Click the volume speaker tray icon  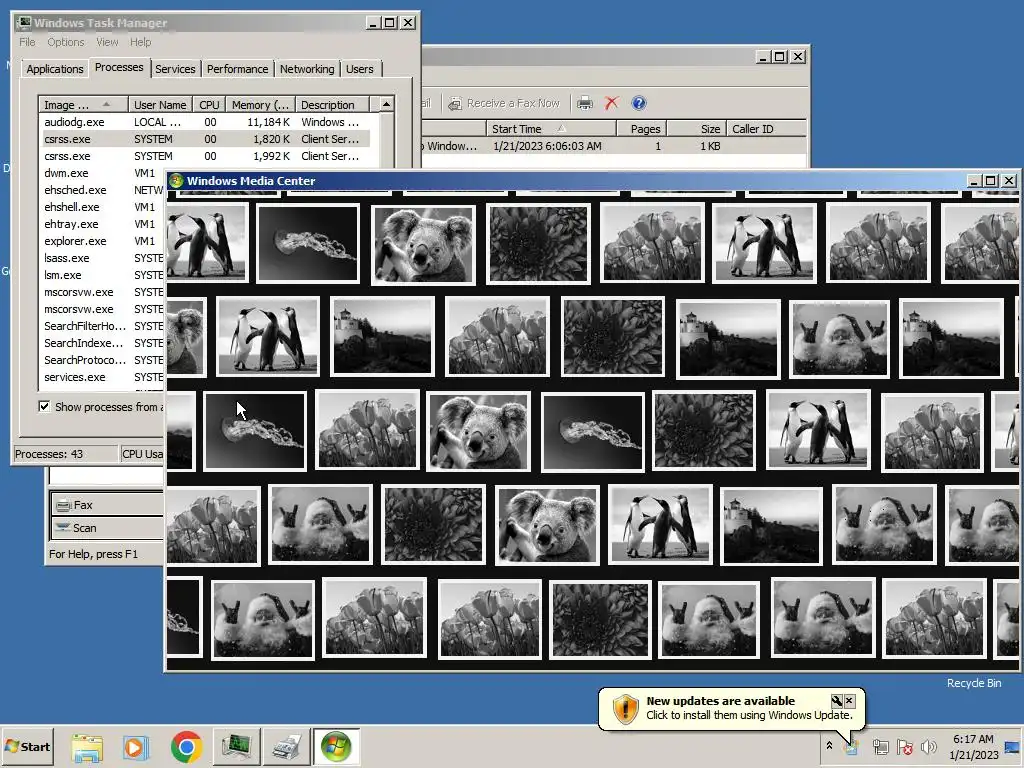click(x=928, y=746)
